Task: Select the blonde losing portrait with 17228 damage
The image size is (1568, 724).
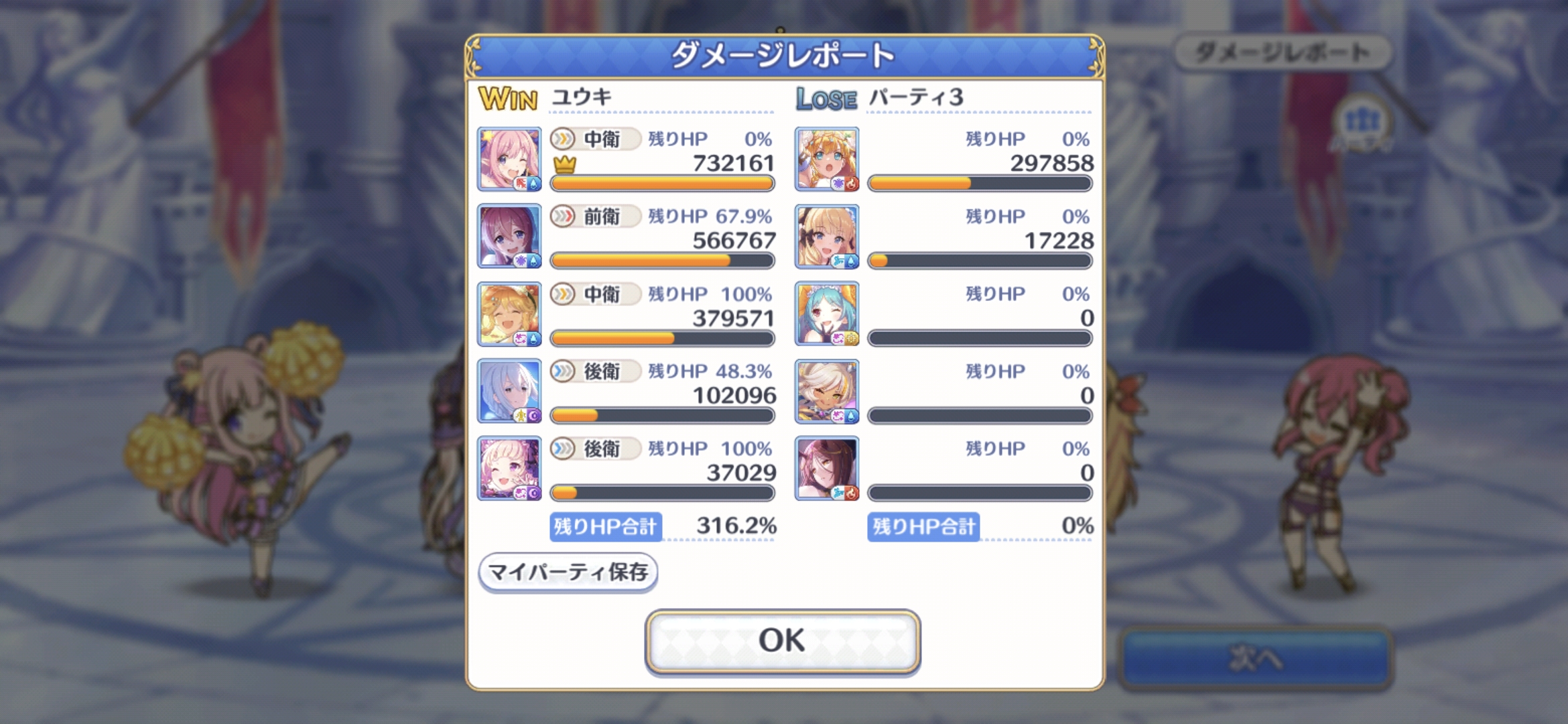Action: (827, 237)
